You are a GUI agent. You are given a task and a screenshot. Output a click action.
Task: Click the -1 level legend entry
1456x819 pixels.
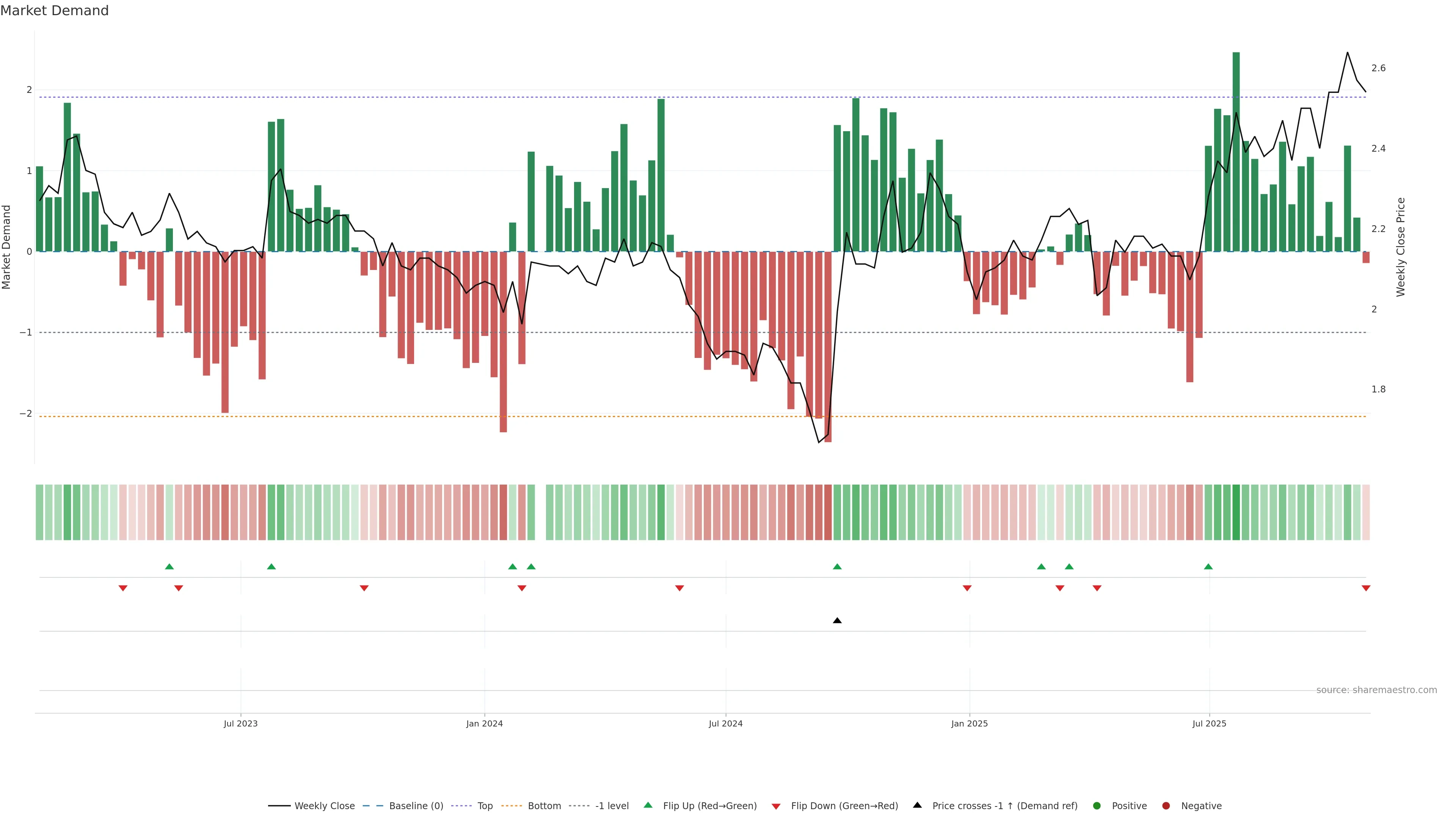[612, 806]
